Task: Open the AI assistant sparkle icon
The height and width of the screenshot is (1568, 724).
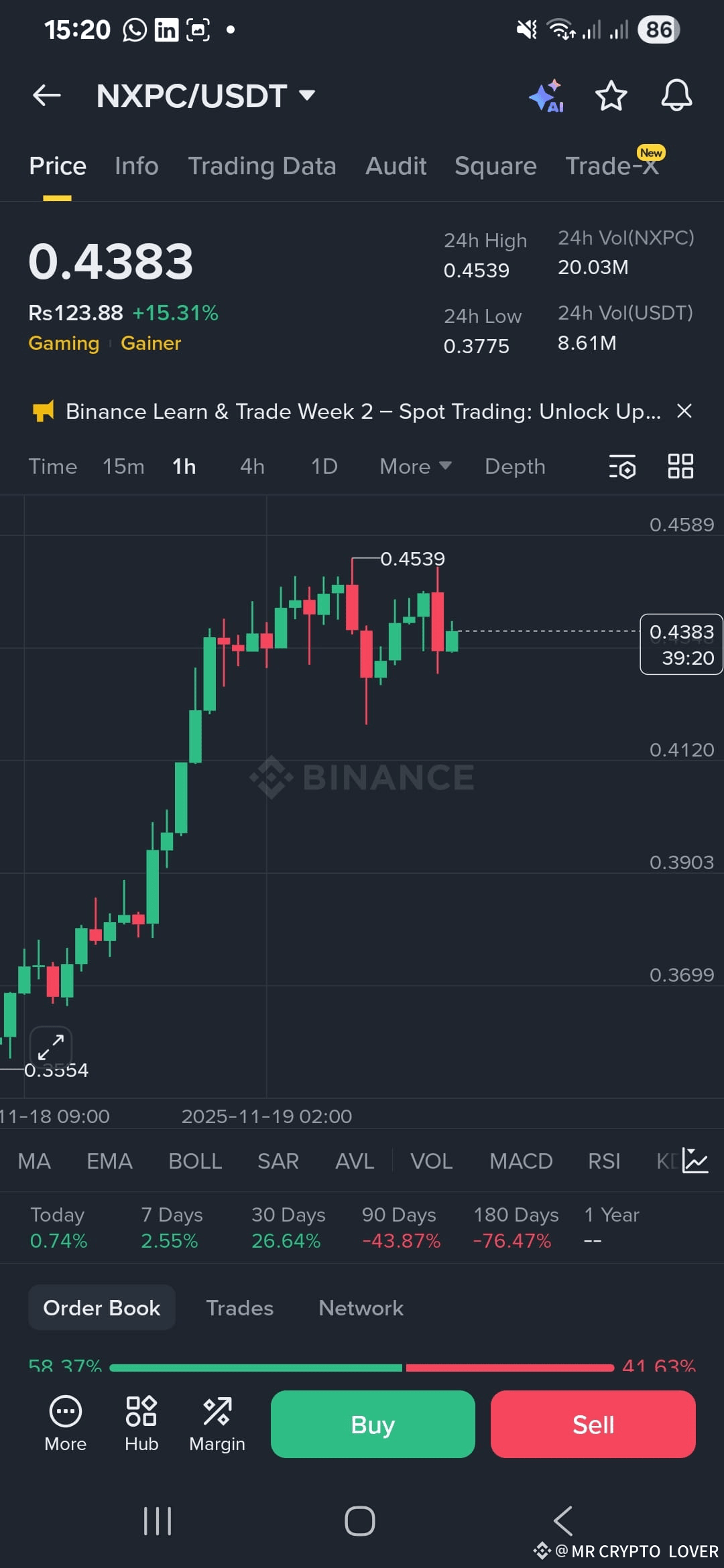Action: [x=546, y=96]
